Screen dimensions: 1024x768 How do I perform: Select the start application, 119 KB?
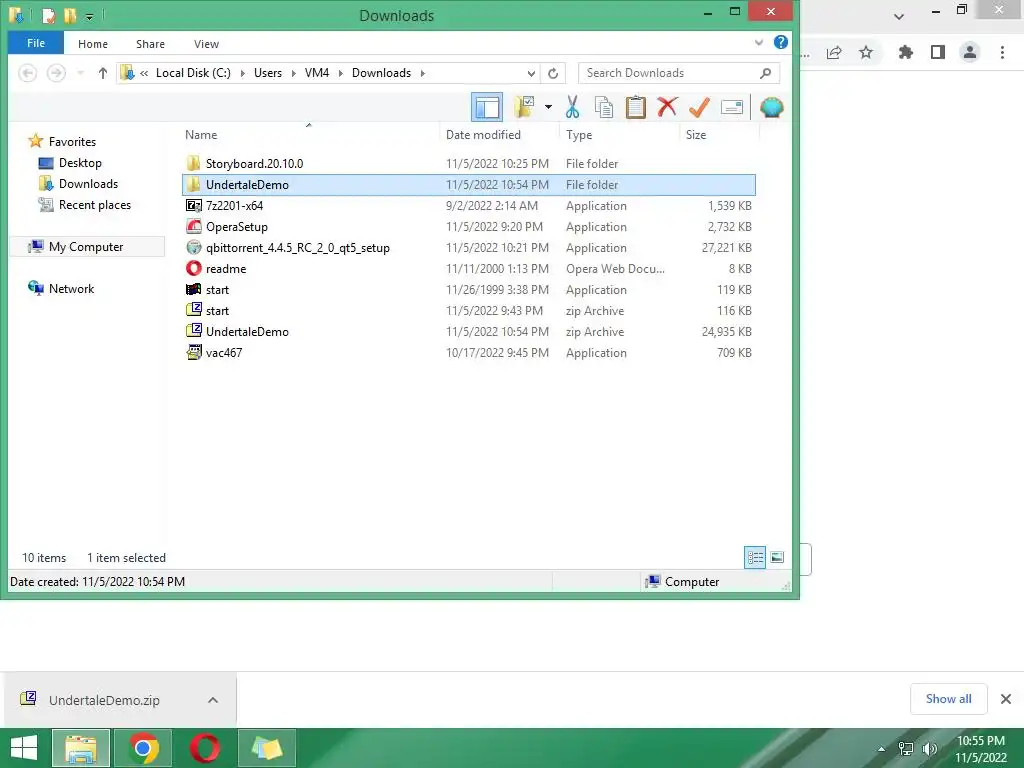click(468, 289)
